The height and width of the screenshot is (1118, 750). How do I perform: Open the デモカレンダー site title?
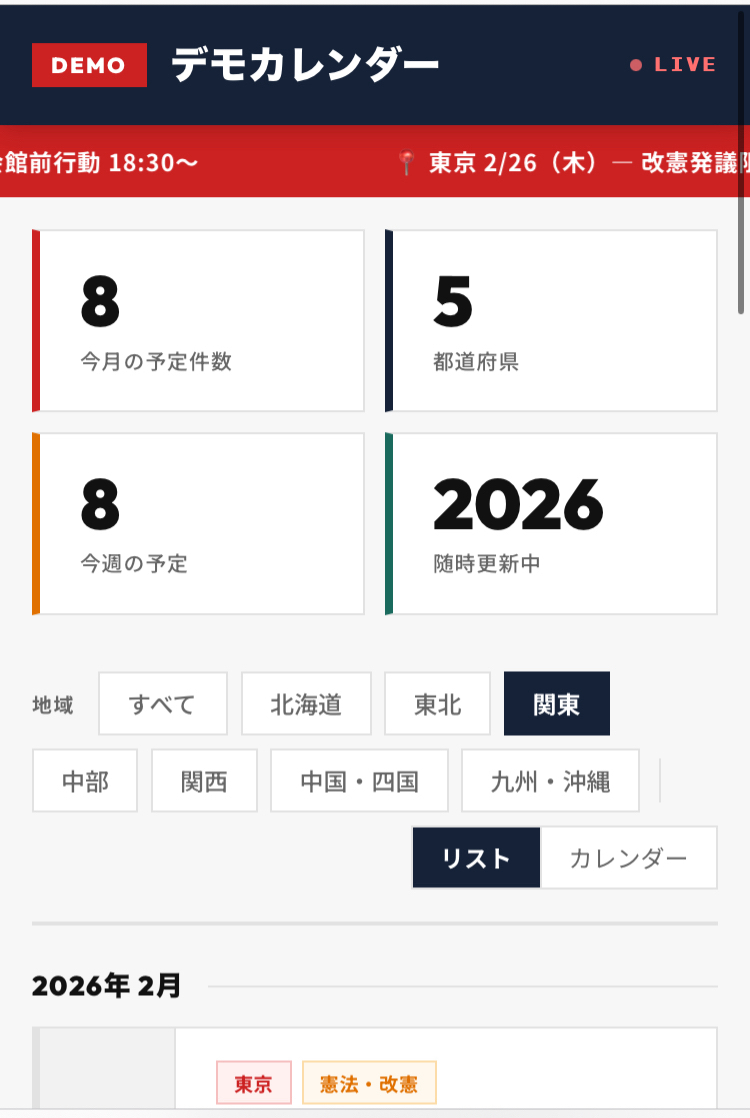click(305, 65)
